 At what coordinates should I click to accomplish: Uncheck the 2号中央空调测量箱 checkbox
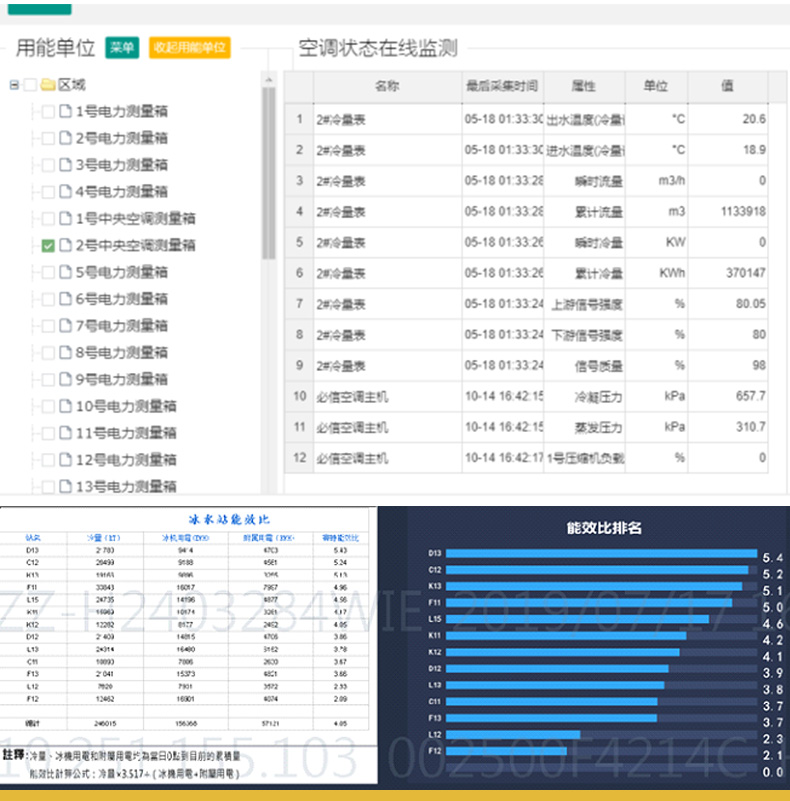pyautogui.click(x=48, y=246)
